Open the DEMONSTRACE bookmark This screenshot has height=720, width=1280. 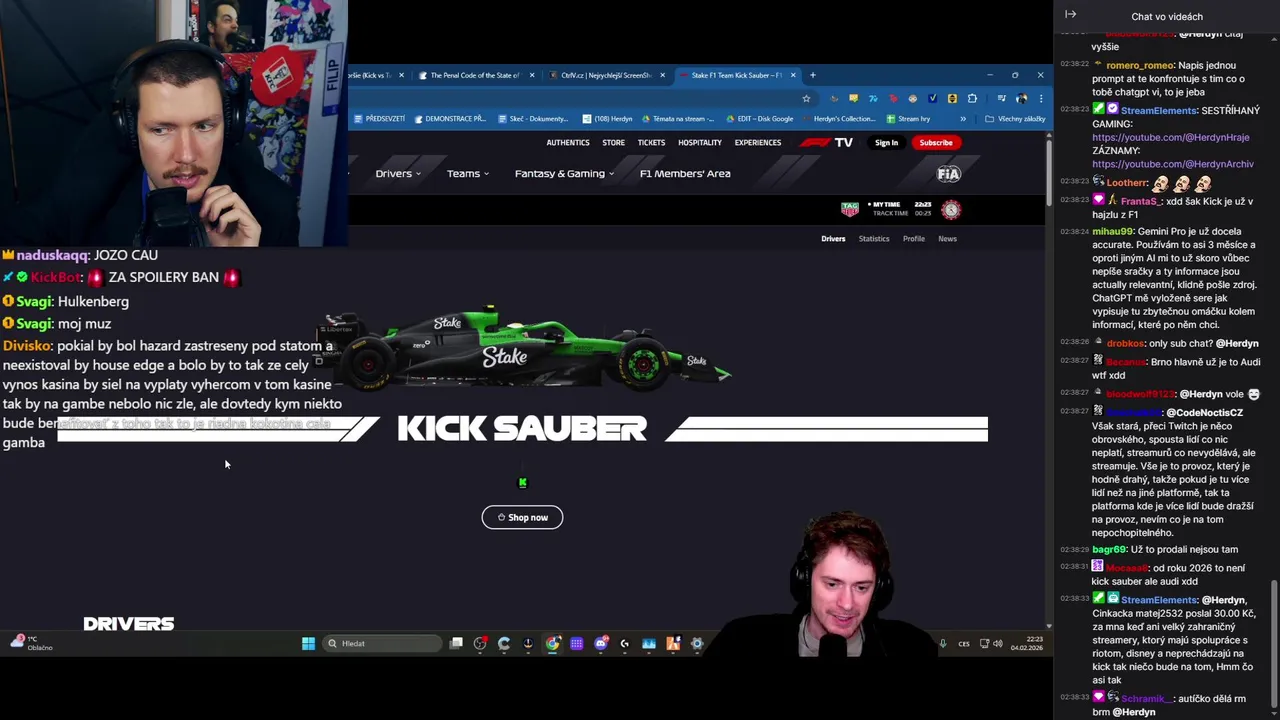(449, 118)
